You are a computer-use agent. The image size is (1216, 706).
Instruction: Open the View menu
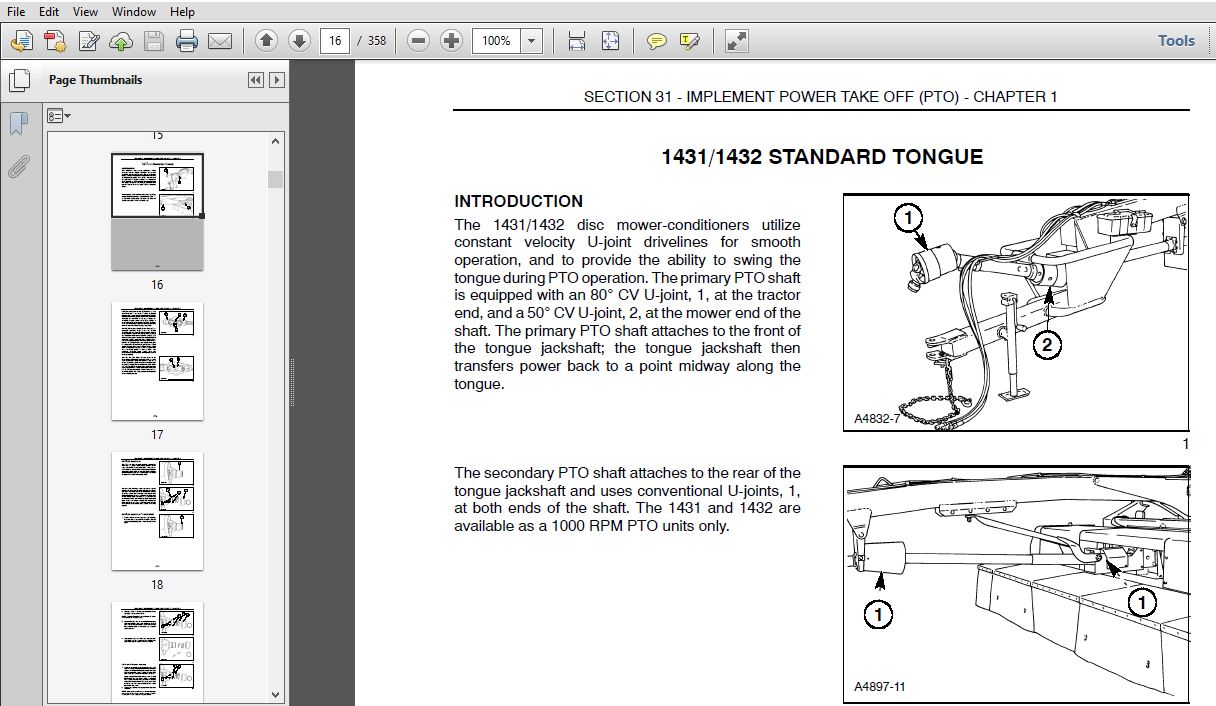click(x=85, y=12)
